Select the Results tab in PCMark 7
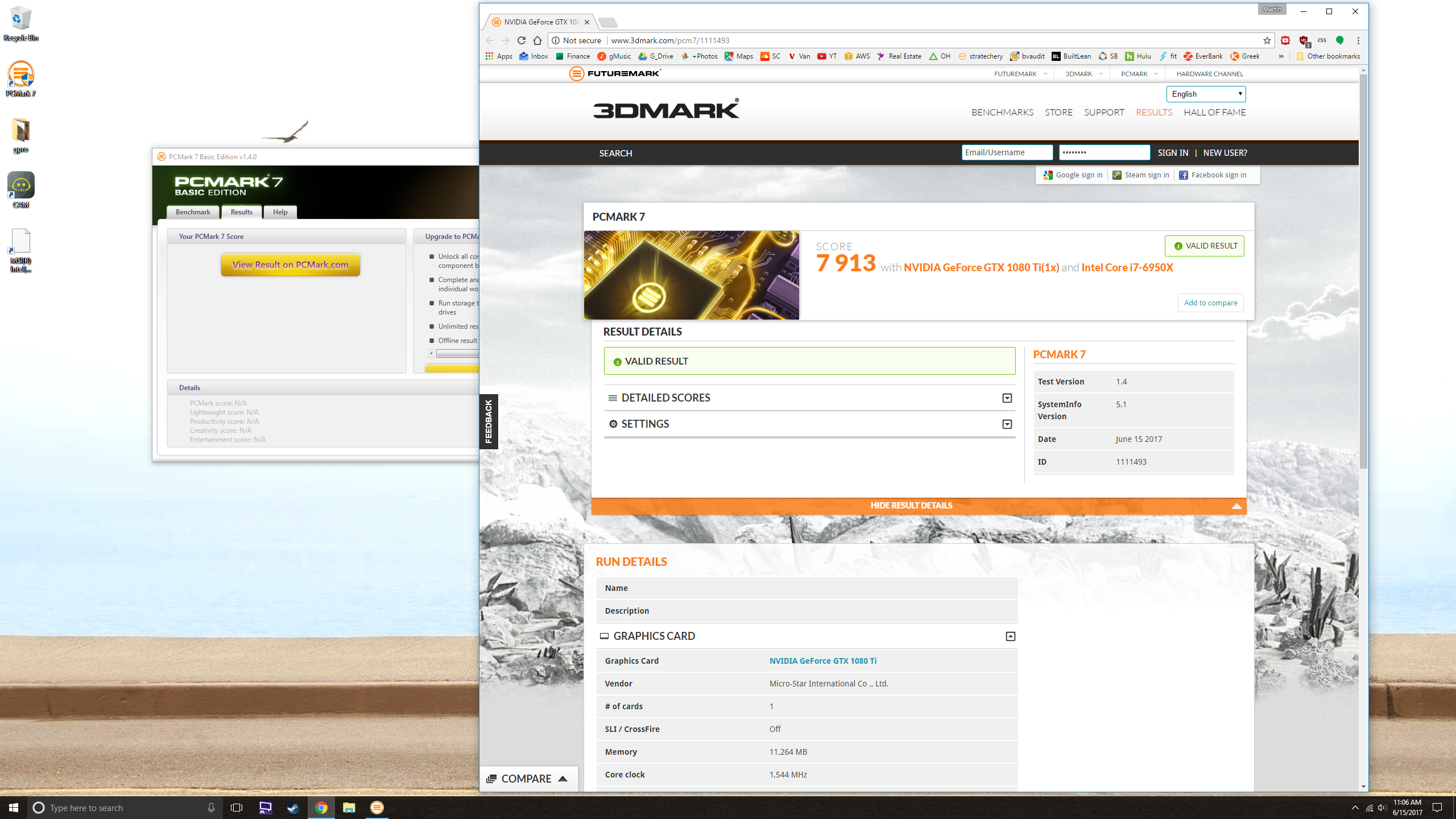This screenshot has width=1456, height=819. click(x=242, y=212)
